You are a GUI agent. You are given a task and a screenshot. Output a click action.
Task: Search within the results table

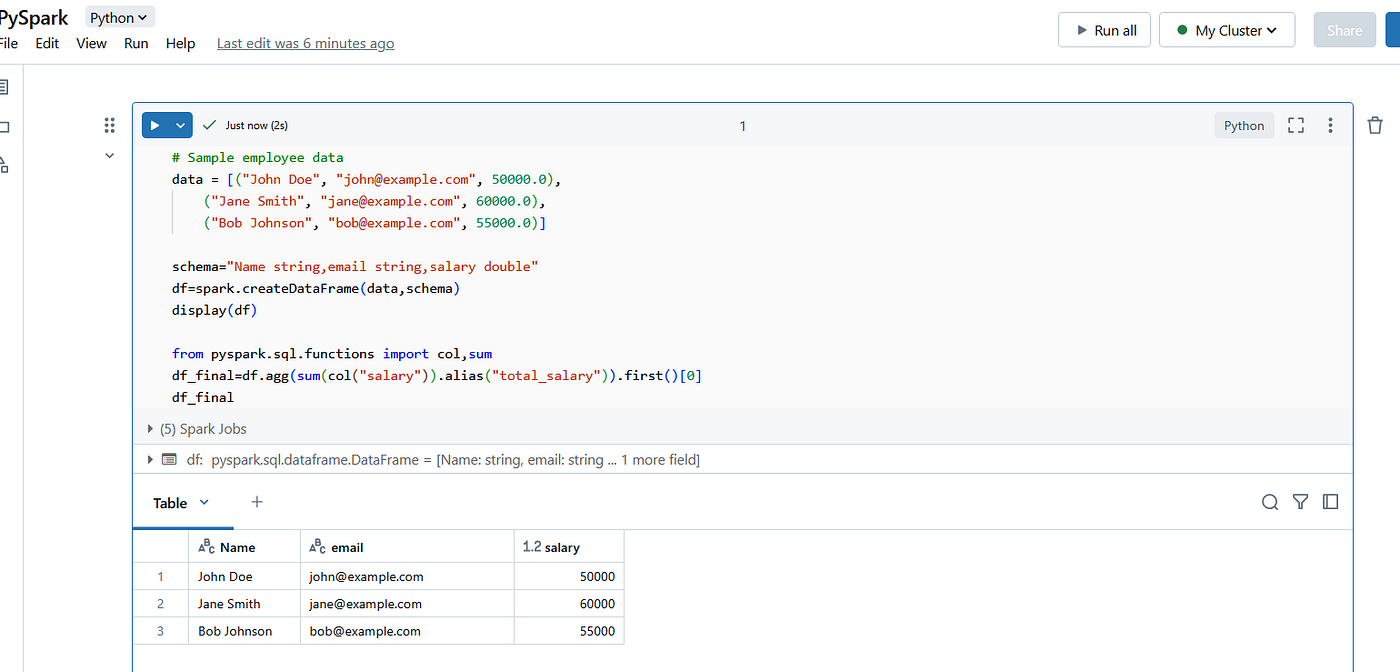[1270, 502]
